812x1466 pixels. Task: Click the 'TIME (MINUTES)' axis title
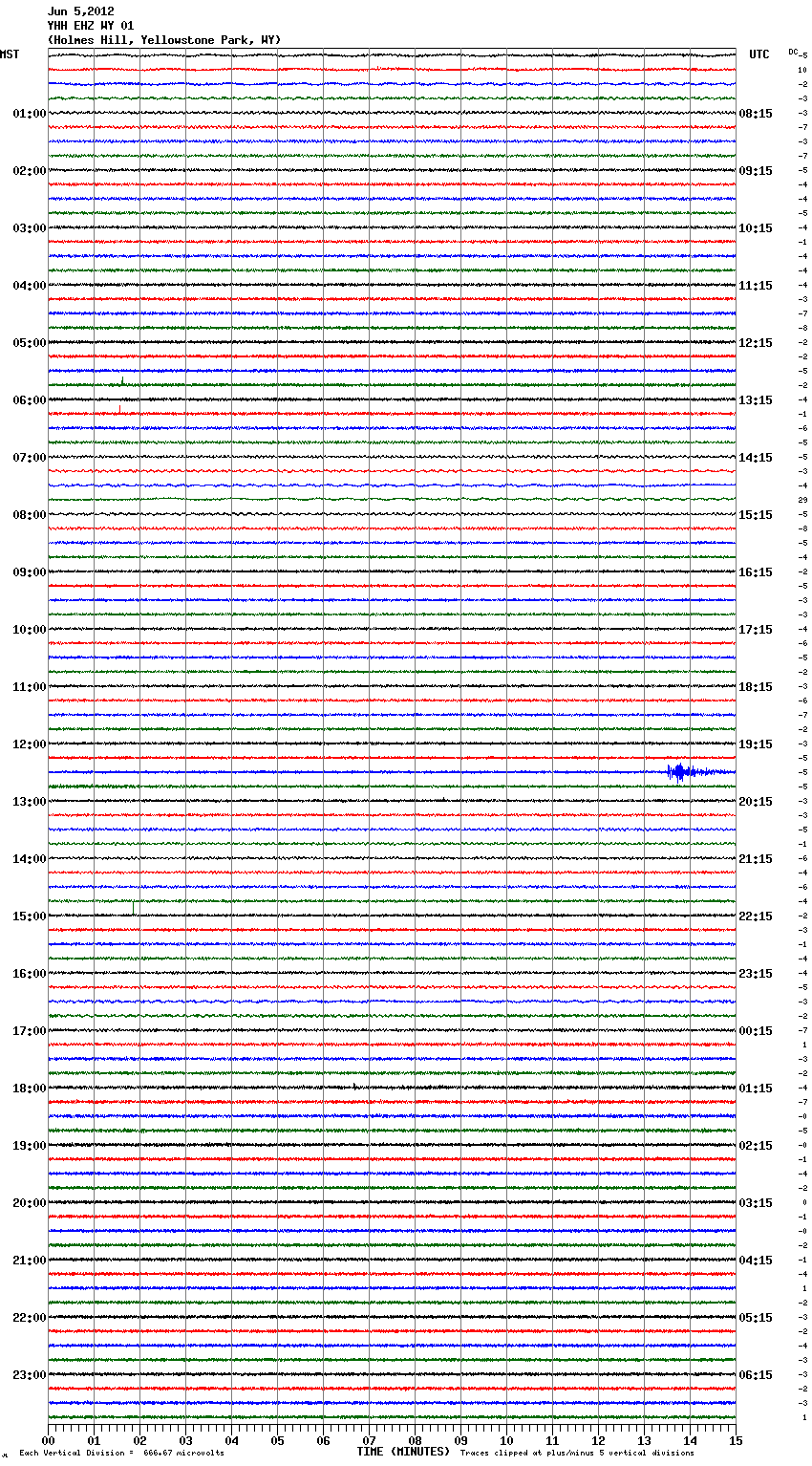(x=403, y=1452)
